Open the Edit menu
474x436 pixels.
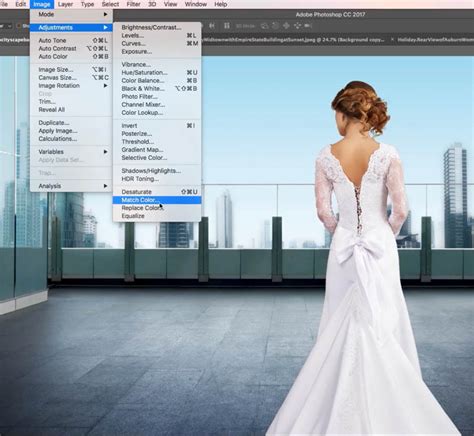(x=21, y=4)
